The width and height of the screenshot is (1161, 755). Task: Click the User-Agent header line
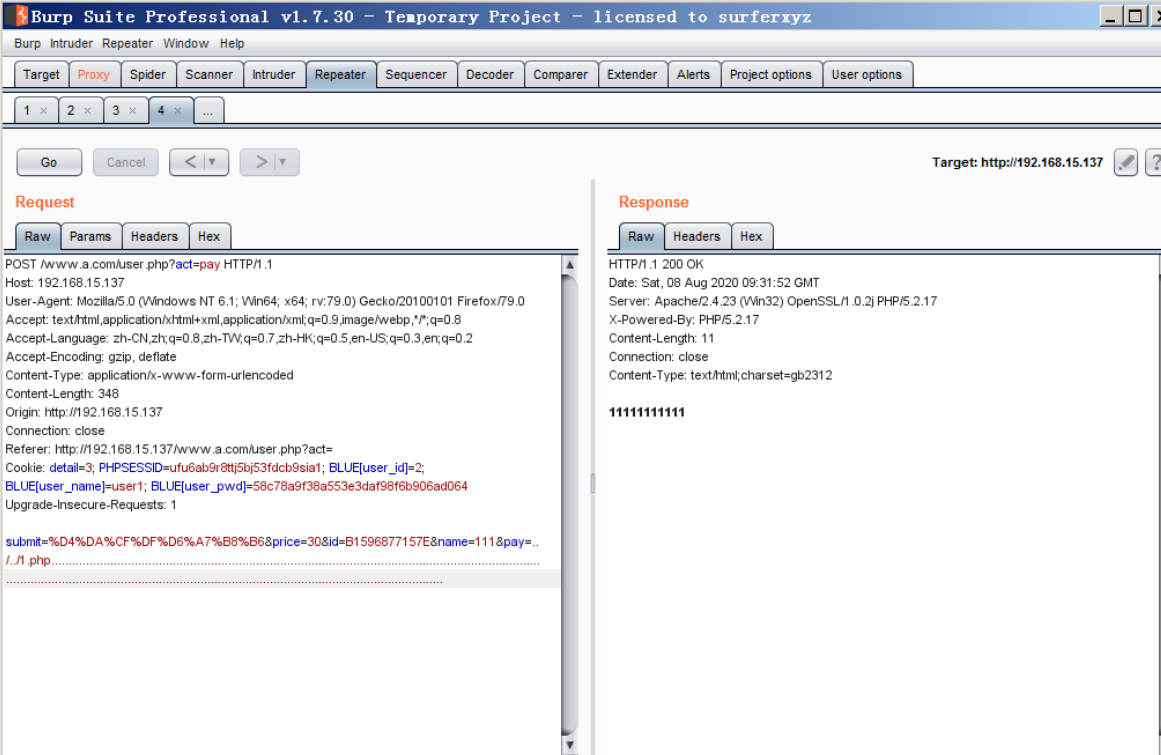[265, 301]
